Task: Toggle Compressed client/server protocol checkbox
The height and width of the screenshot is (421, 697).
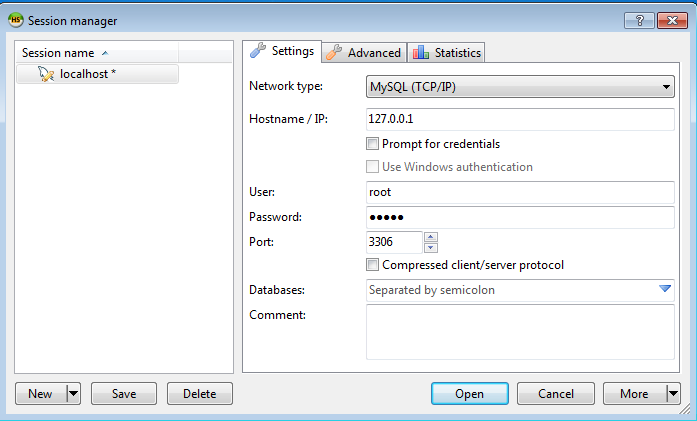Action: pos(373,265)
